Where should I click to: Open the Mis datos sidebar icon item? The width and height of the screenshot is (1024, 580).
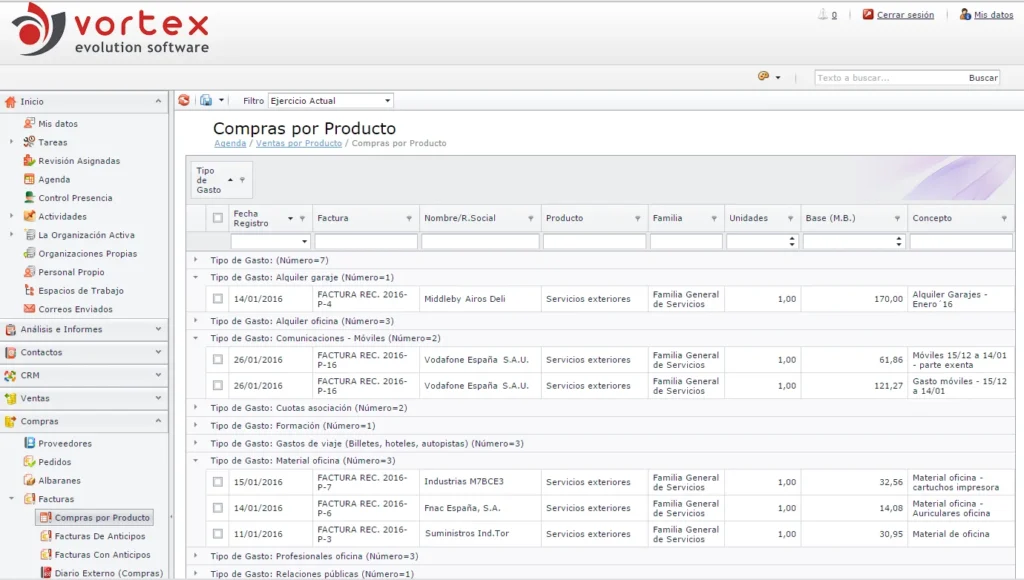[29, 123]
